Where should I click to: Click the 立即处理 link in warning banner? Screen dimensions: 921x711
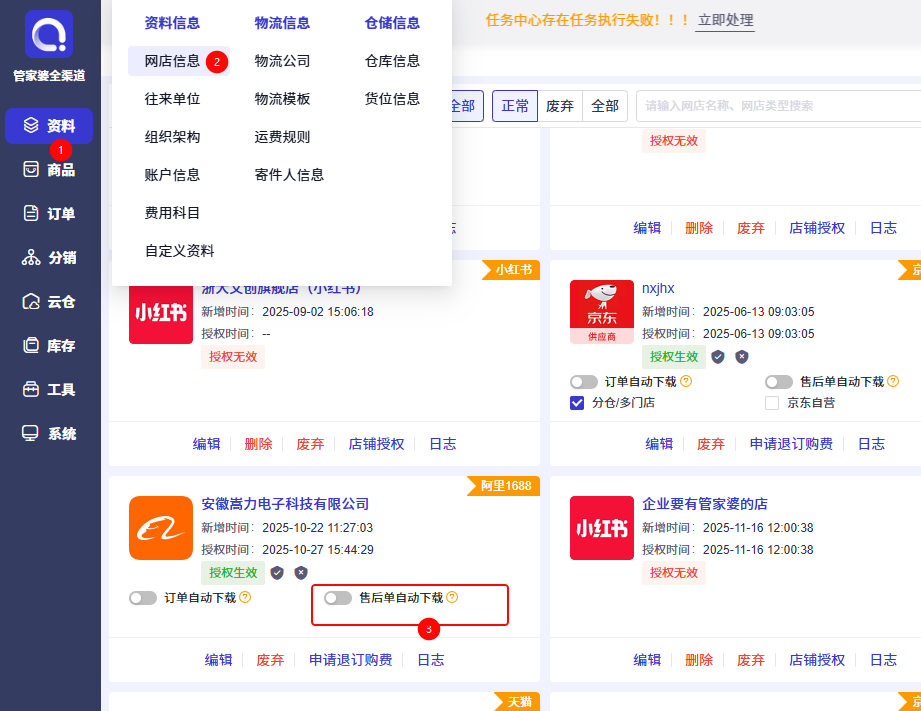click(725, 21)
